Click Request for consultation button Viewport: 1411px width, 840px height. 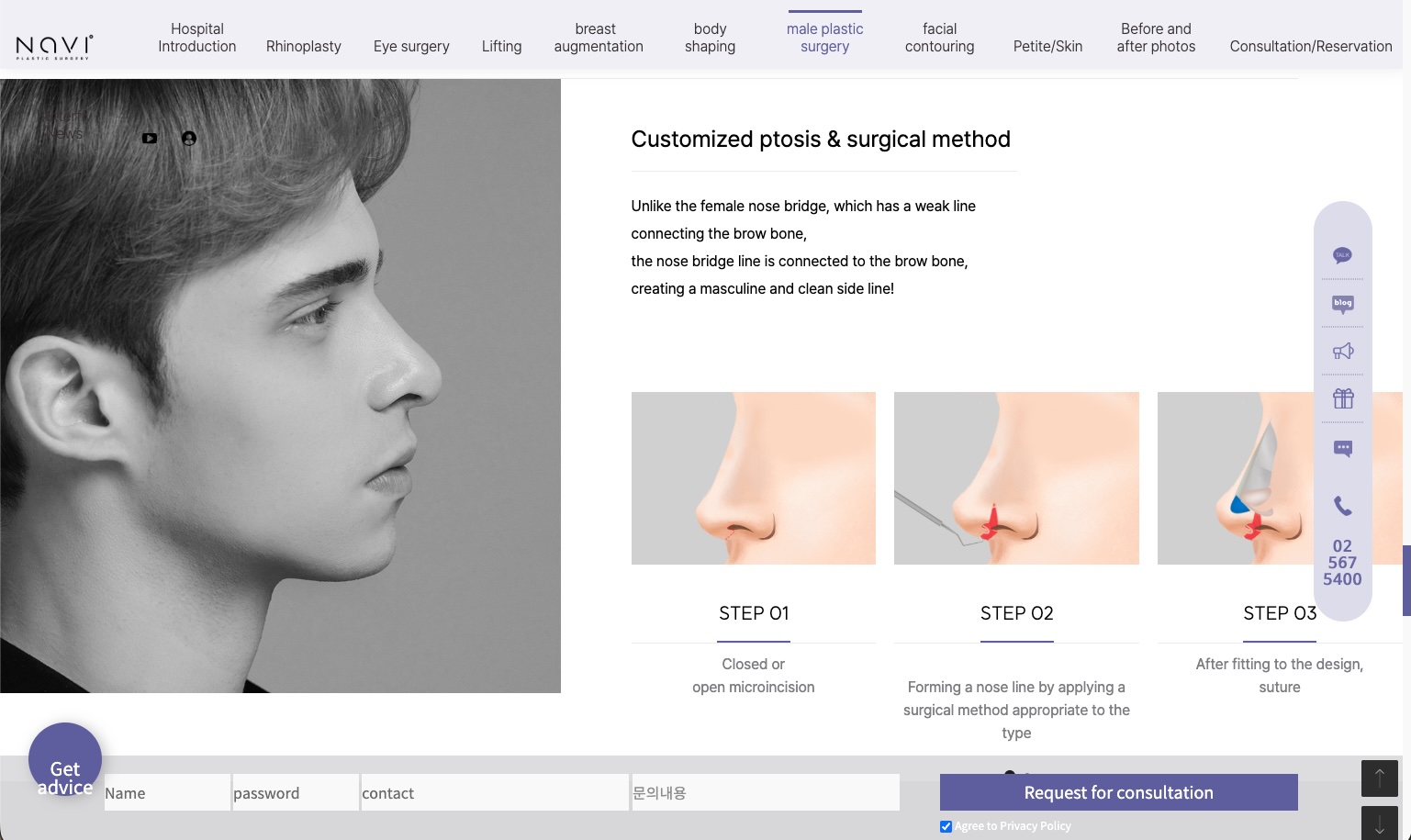[x=1118, y=792]
